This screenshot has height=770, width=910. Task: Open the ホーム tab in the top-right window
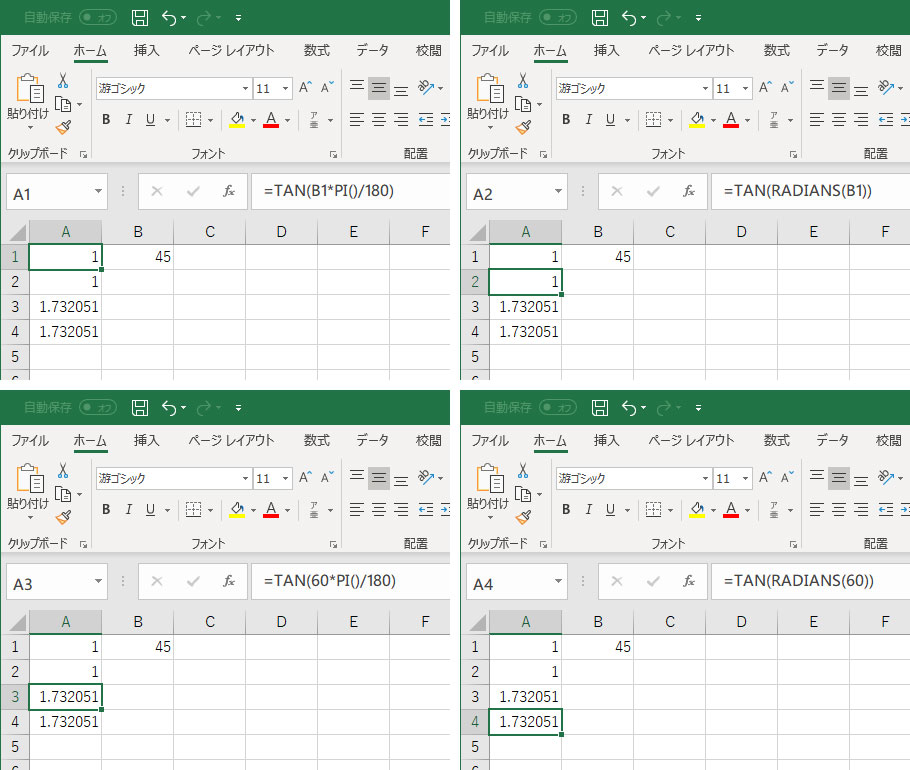550,50
